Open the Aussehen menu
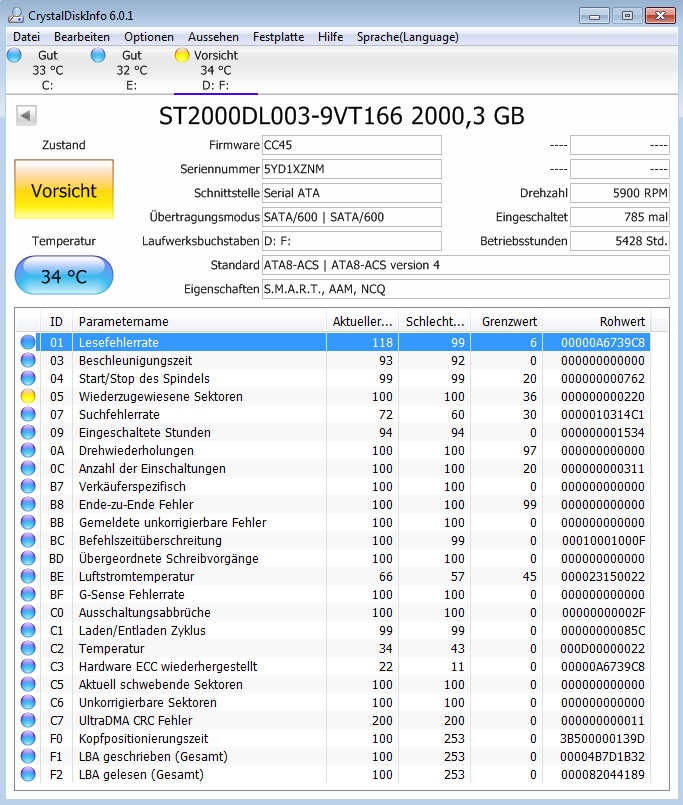The height and width of the screenshot is (805, 683). coord(213,37)
